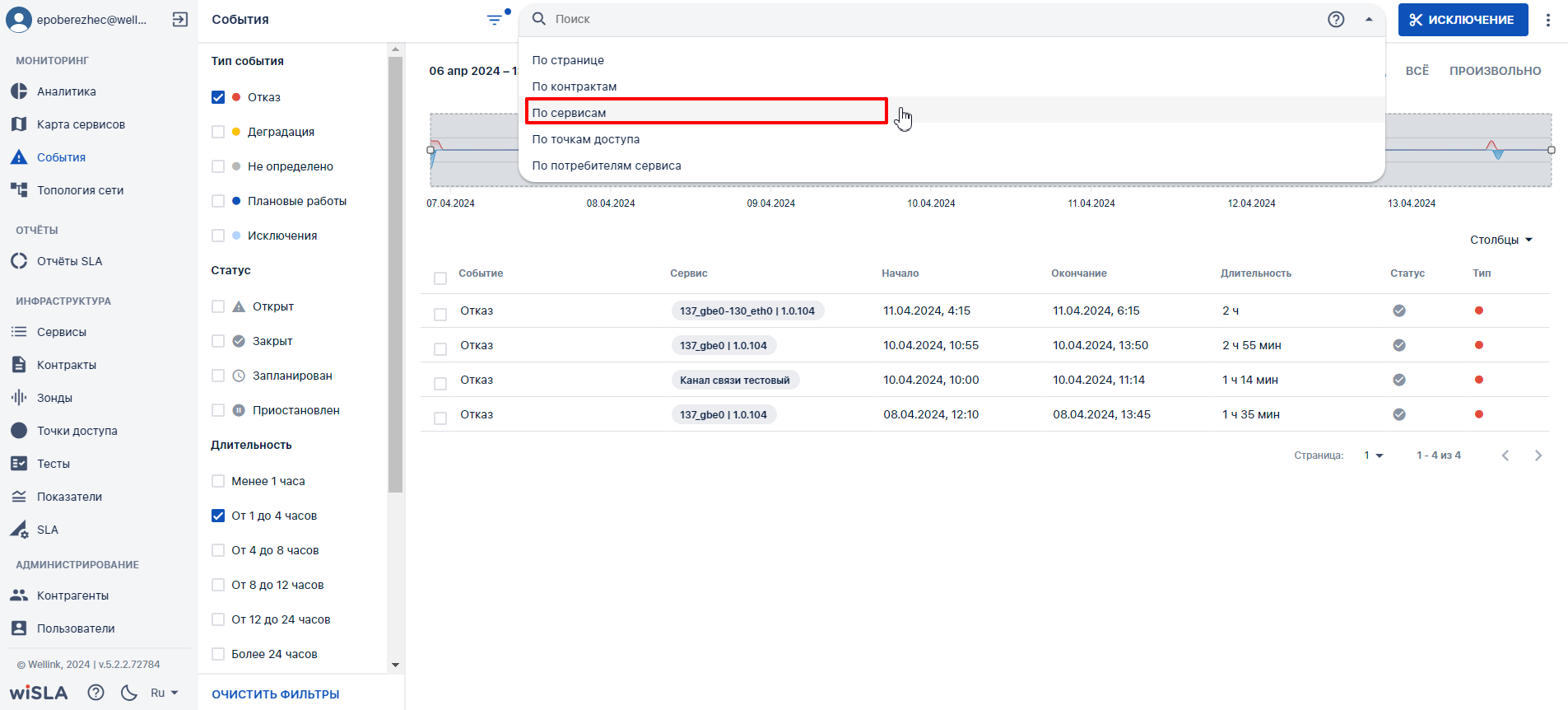Check the Открыт status checkbox
The image size is (1568, 710).
click(218, 306)
